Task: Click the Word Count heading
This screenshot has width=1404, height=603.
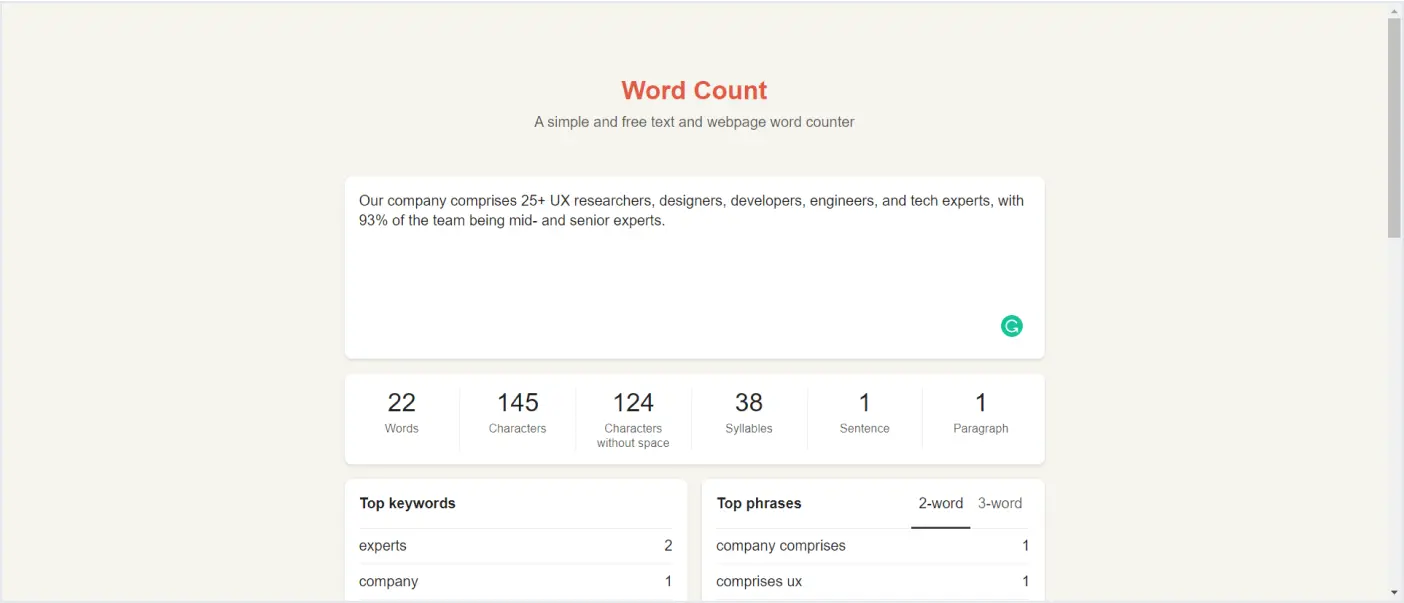Action: (694, 90)
